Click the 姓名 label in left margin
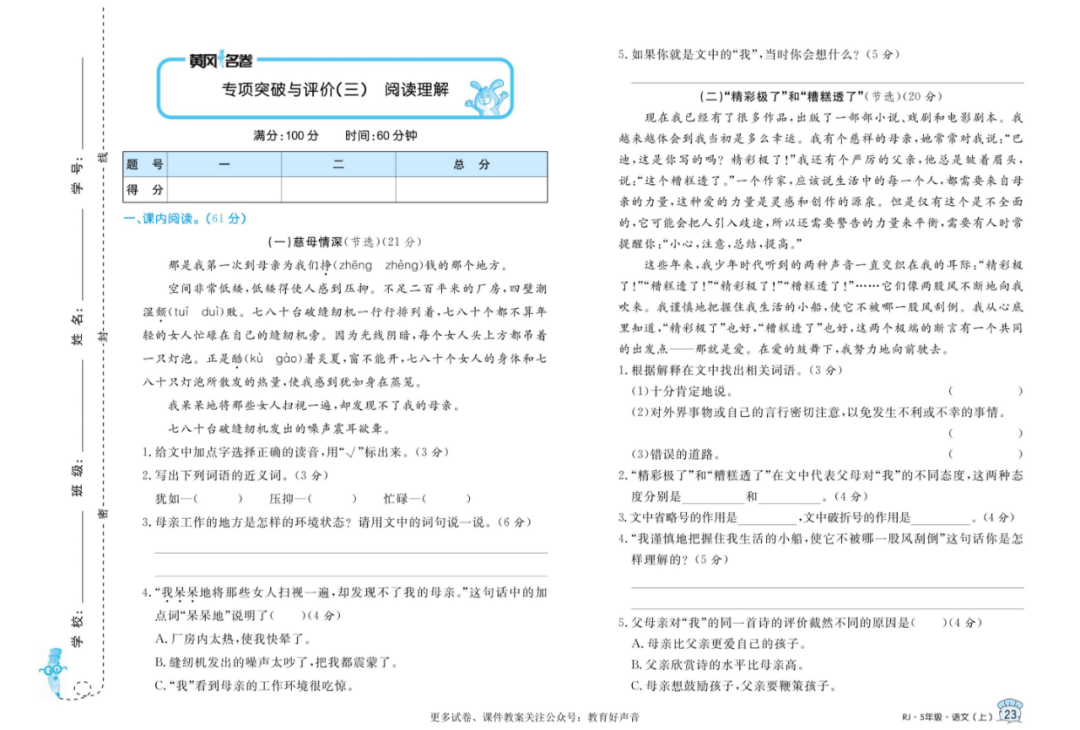The height and width of the screenshot is (730, 1080). click(x=78, y=326)
